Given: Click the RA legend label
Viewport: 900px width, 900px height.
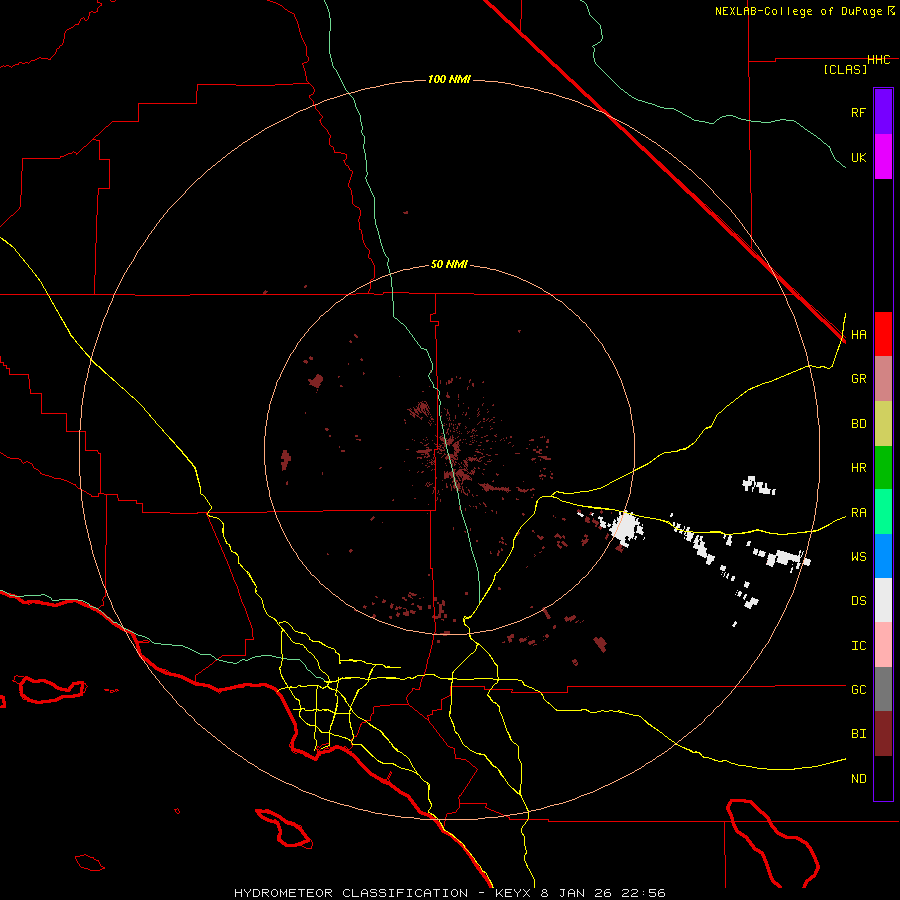Looking at the screenshot, I should point(858,513).
